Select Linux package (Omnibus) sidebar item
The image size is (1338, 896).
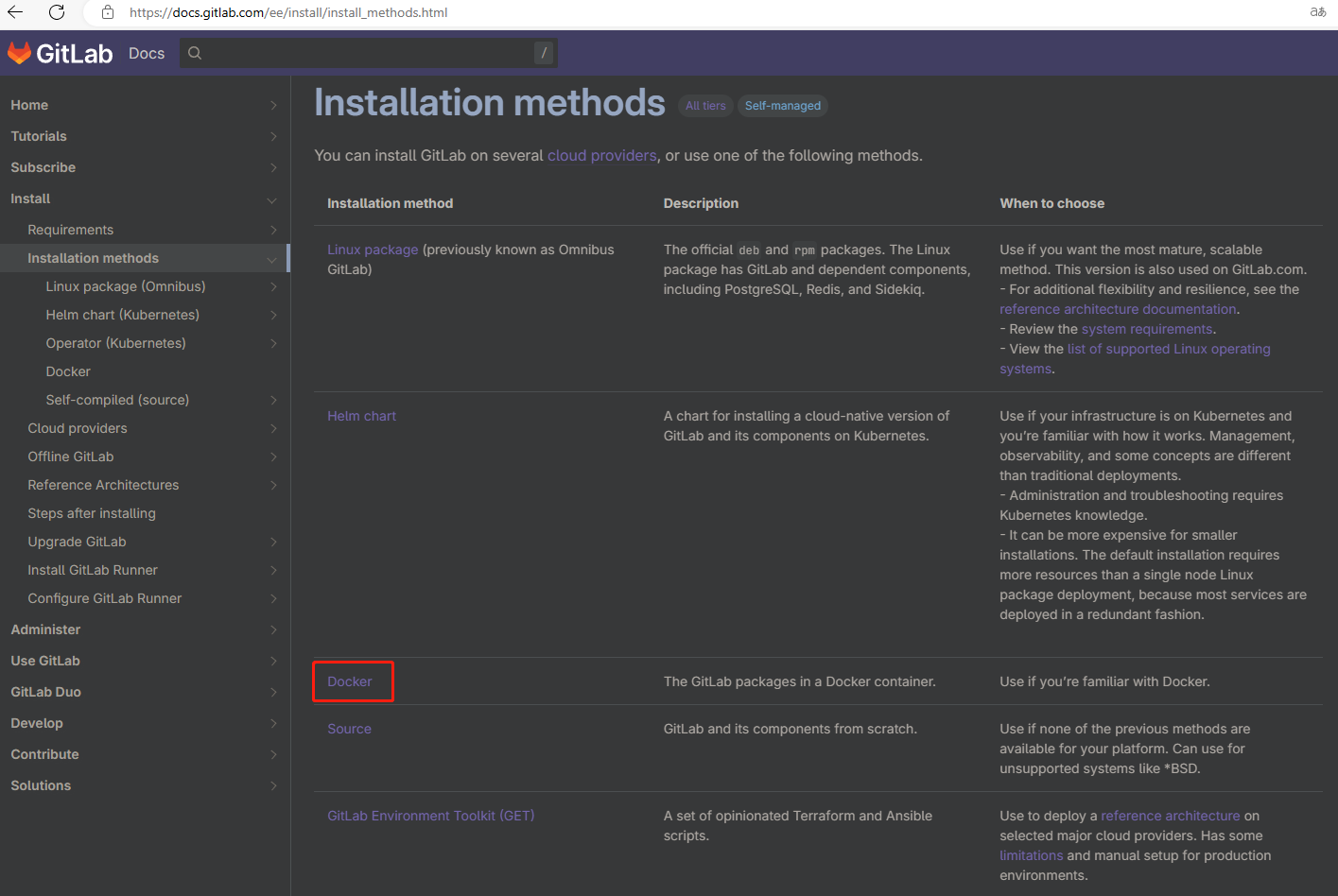click(126, 286)
